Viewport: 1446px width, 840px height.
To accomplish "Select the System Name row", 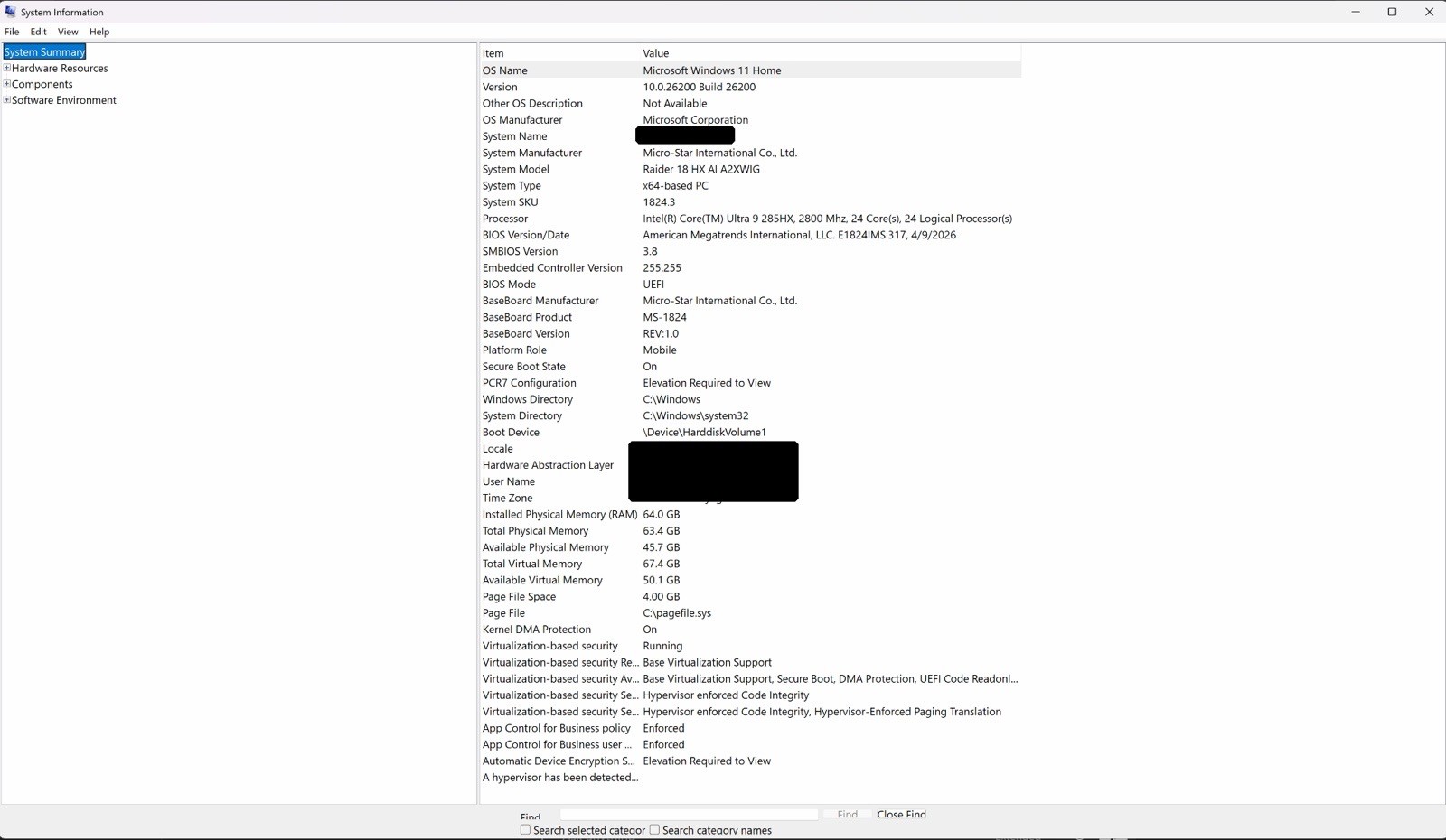I will (750, 136).
